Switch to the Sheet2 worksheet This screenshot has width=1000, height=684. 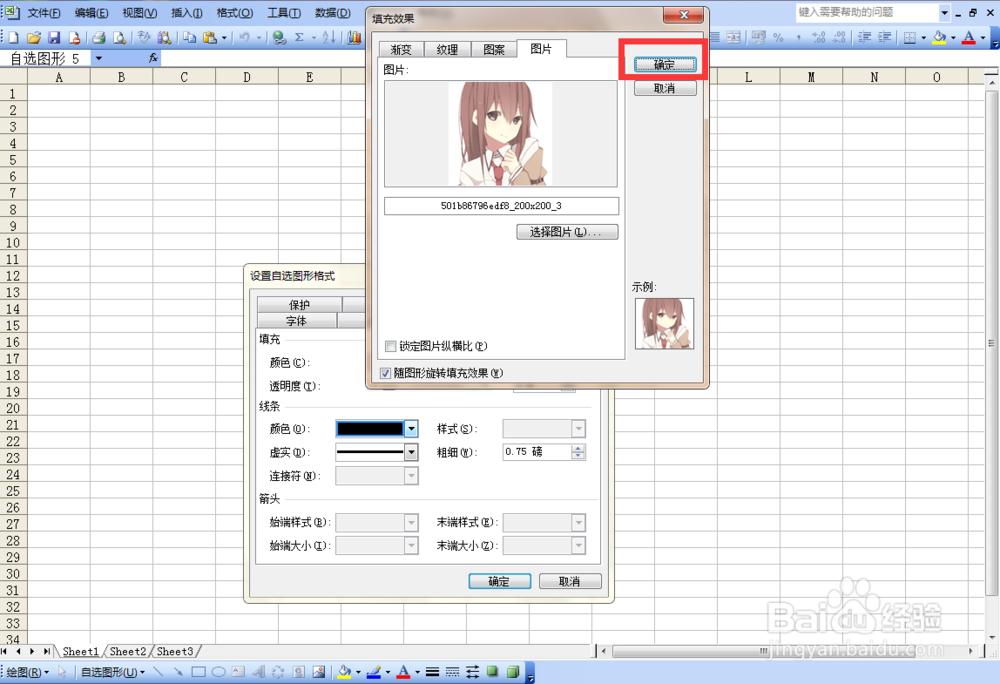127,651
